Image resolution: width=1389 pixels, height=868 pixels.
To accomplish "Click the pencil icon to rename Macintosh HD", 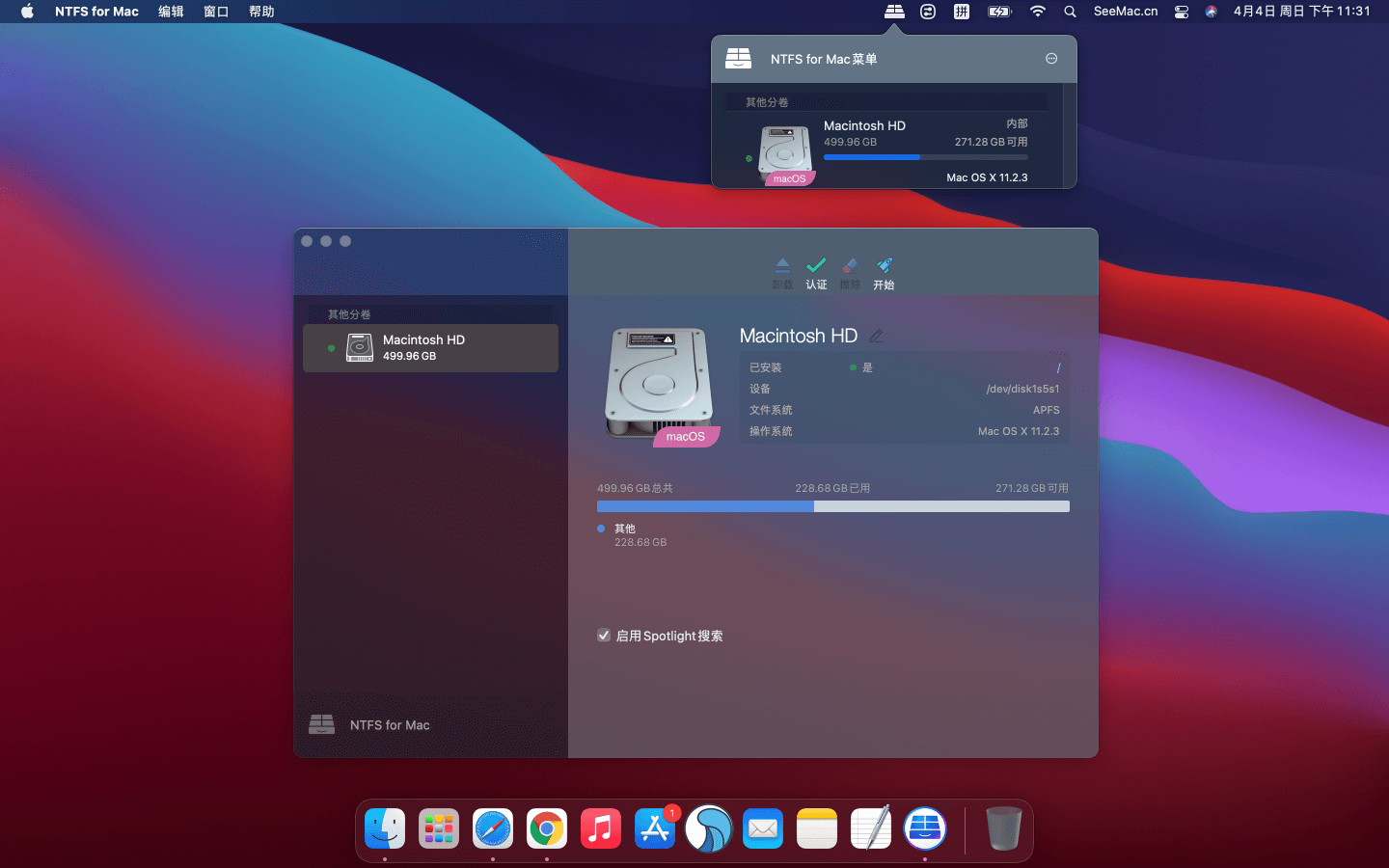I will click(x=876, y=336).
